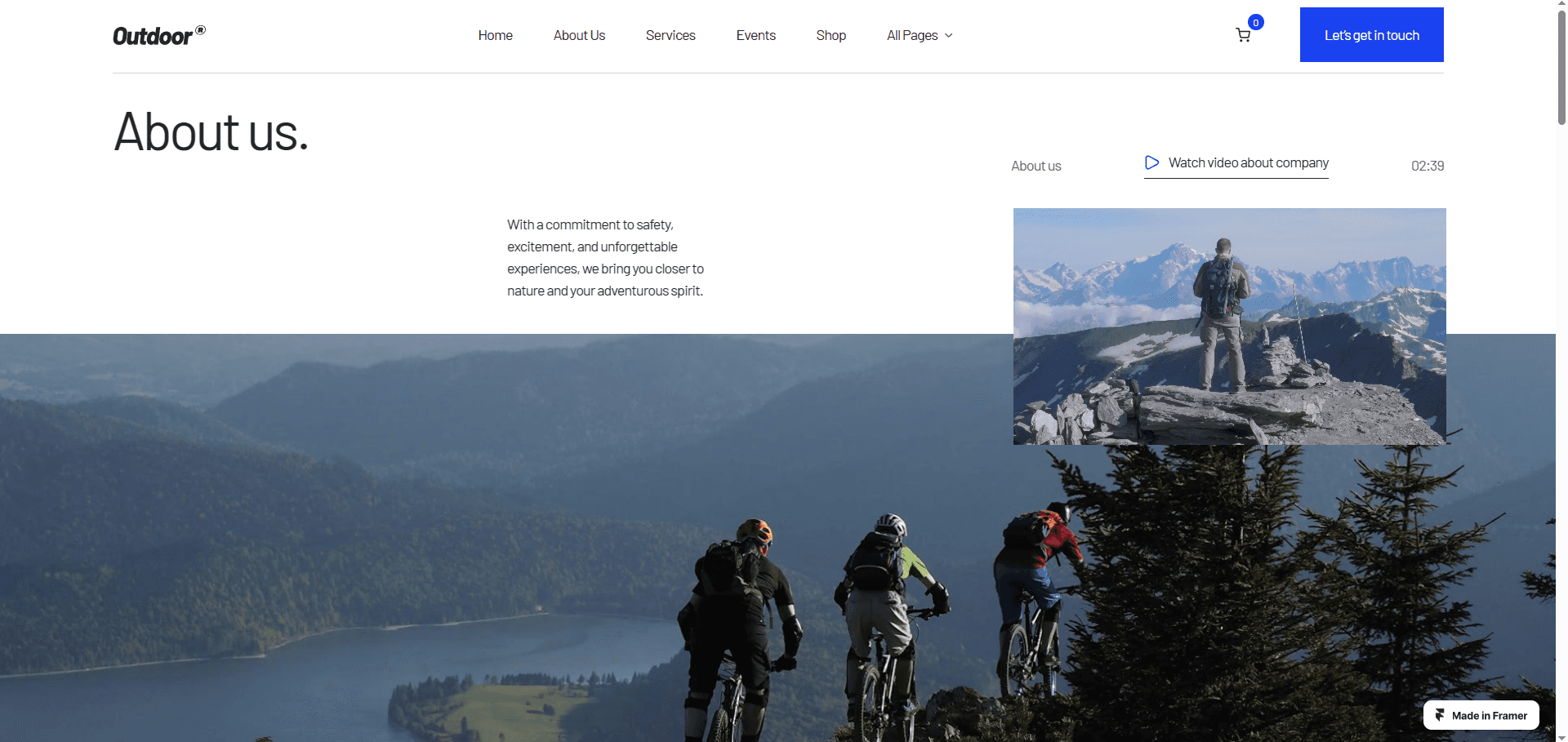Go to the Home page
This screenshot has width=1568, height=742.
[x=495, y=35]
